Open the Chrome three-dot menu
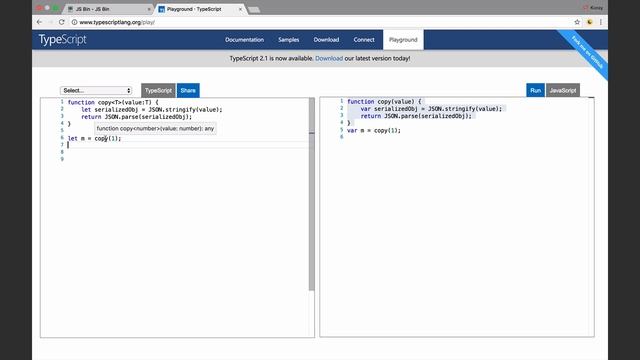This screenshot has width=640, height=360. pos(601,22)
